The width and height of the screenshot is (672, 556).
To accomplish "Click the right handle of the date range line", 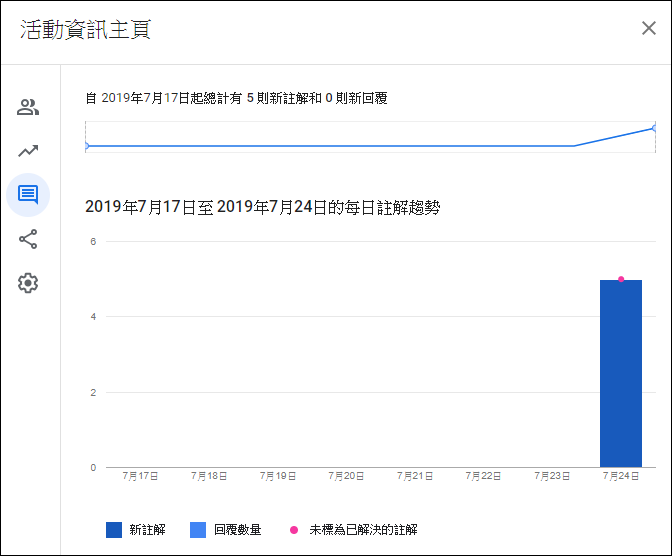I will coord(654,128).
